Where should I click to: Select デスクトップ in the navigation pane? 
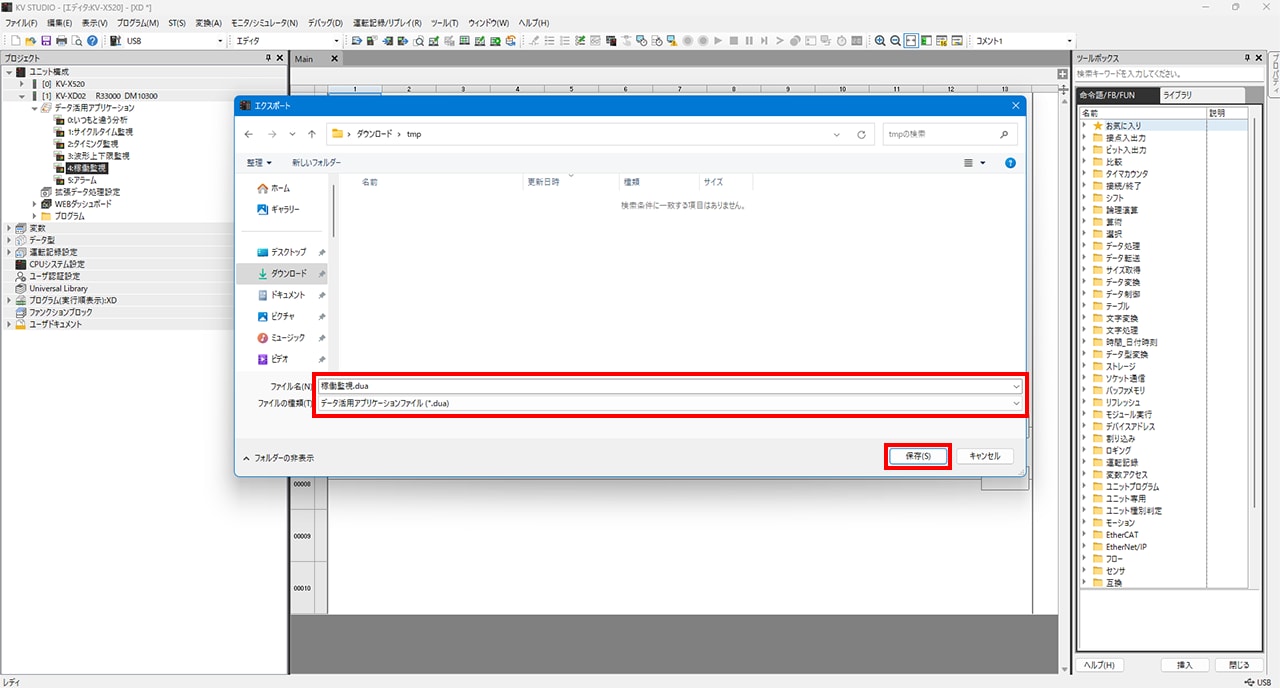click(x=287, y=252)
